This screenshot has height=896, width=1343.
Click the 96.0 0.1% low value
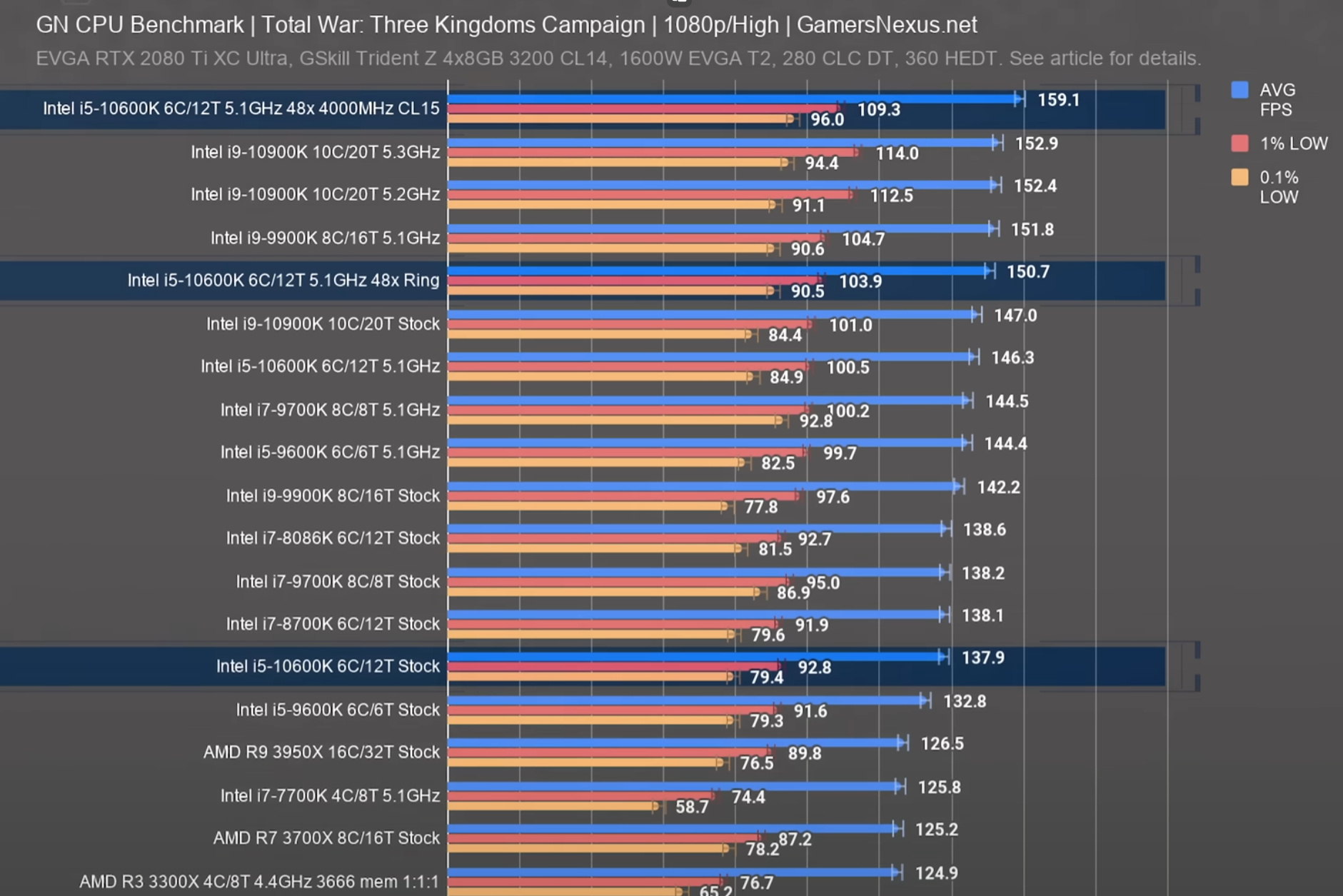[827, 120]
